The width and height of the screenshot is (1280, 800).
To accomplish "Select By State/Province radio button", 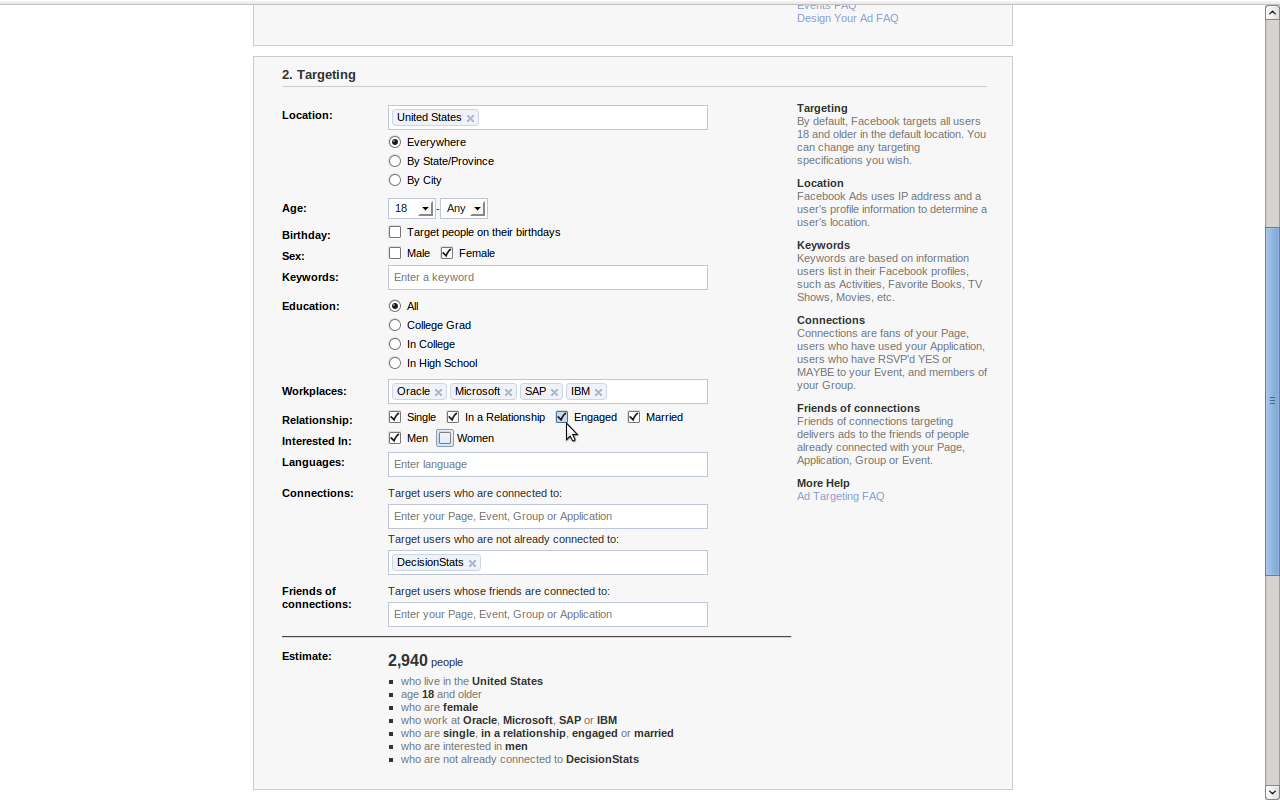I will click(395, 161).
